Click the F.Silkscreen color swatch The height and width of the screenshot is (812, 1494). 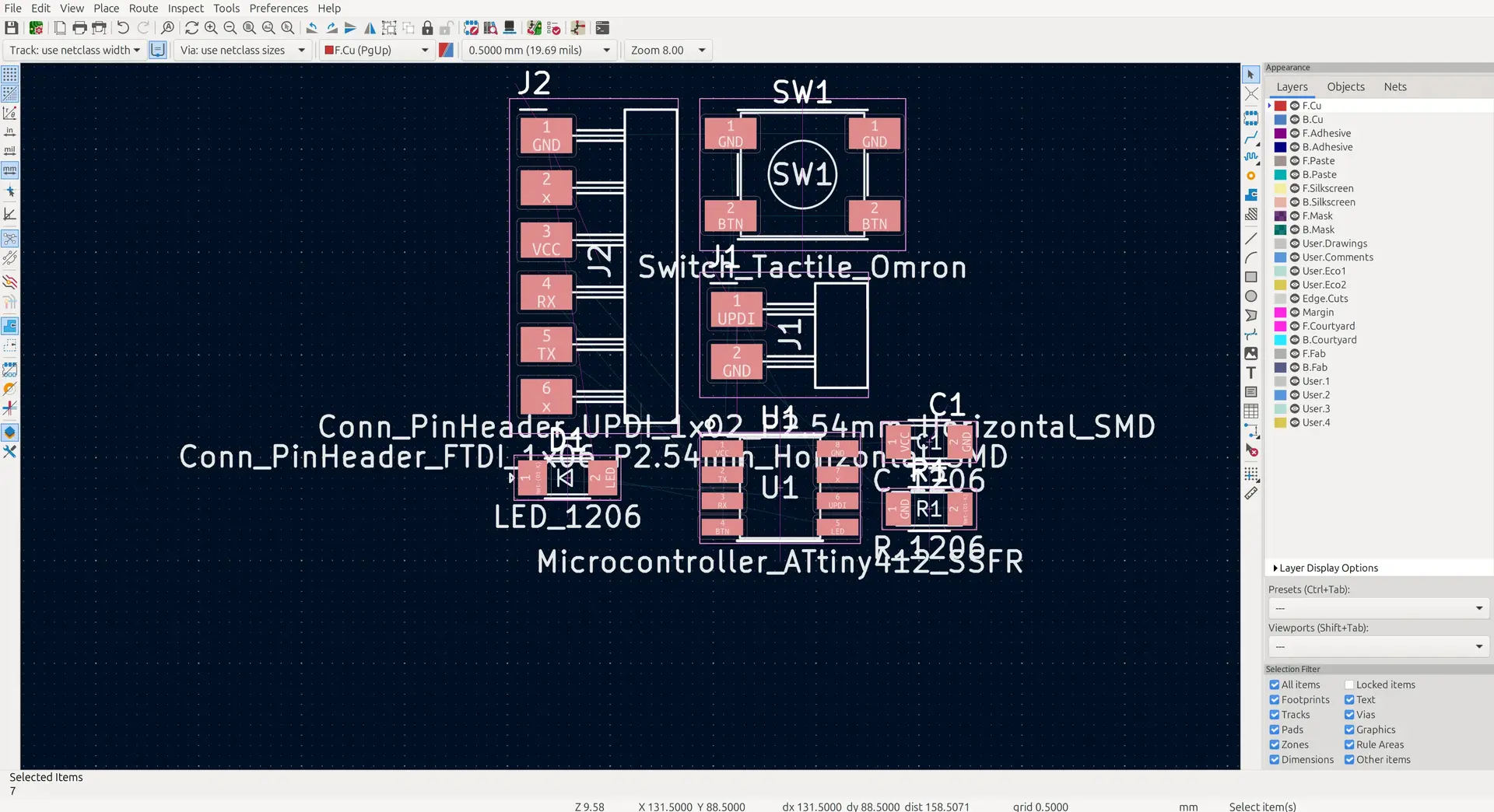(1280, 188)
